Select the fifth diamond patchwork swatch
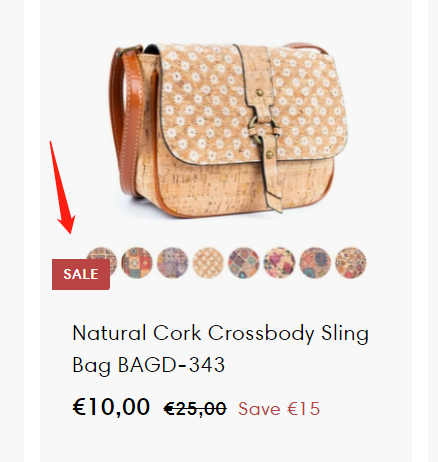 click(244, 263)
